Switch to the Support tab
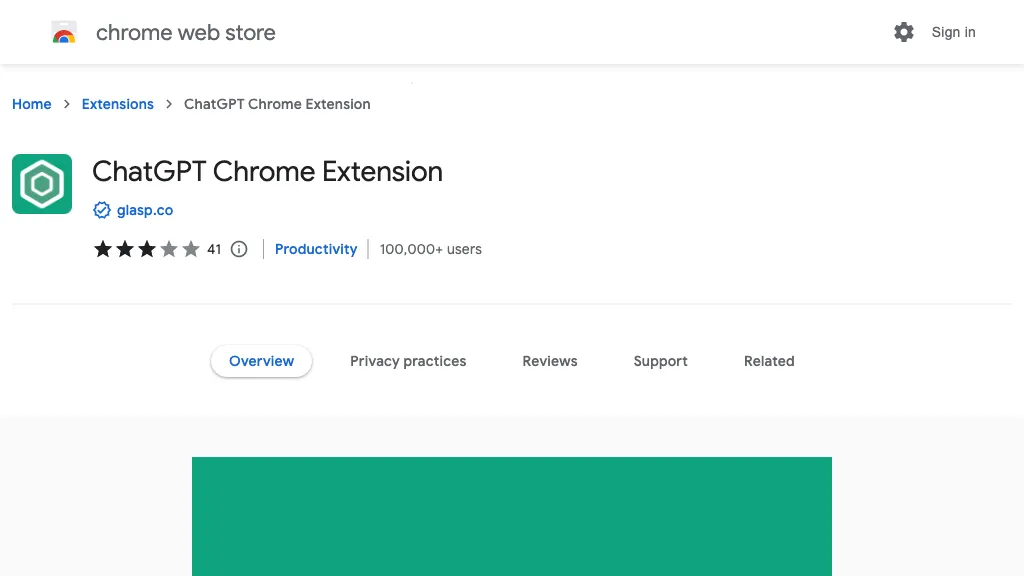The image size is (1024, 576). pos(660,361)
